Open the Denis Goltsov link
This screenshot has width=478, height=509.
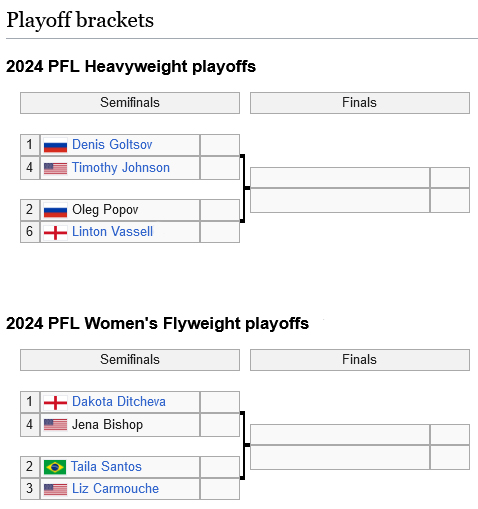click(x=112, y=145)
